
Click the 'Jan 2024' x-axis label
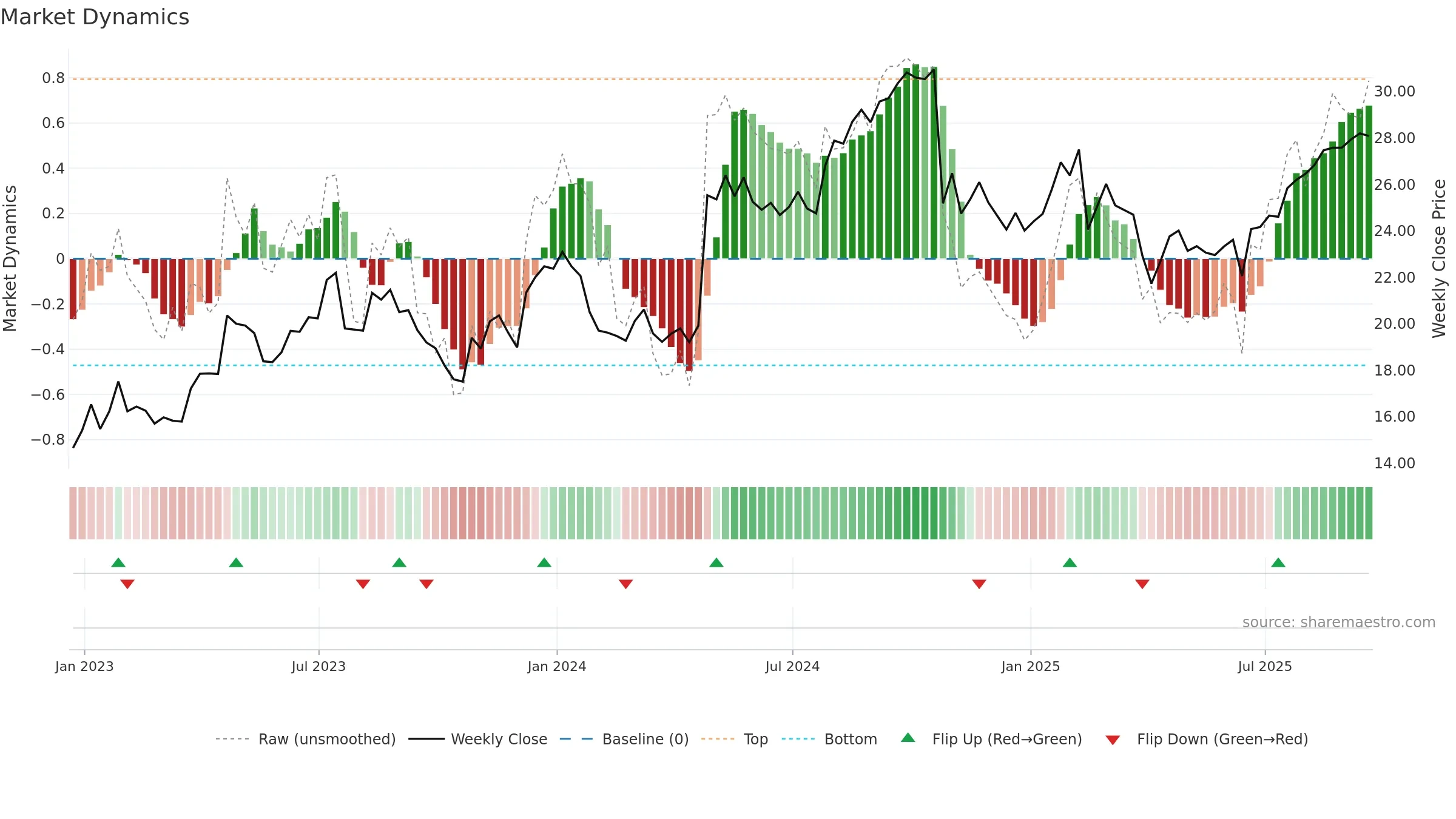[557, 666]
